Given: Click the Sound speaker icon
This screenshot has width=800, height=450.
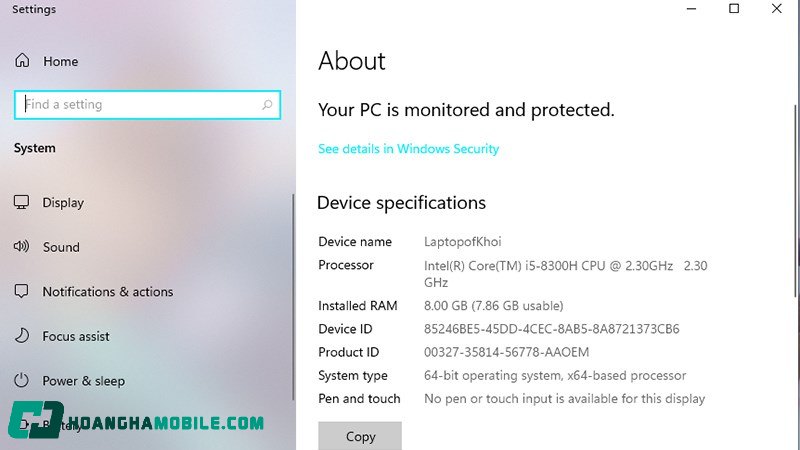Looking at the screenshot, I should 22,247.
